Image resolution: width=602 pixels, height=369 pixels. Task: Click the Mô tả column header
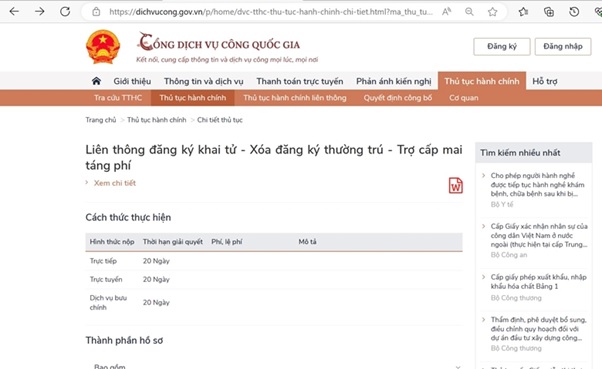[x=308, y=242]
